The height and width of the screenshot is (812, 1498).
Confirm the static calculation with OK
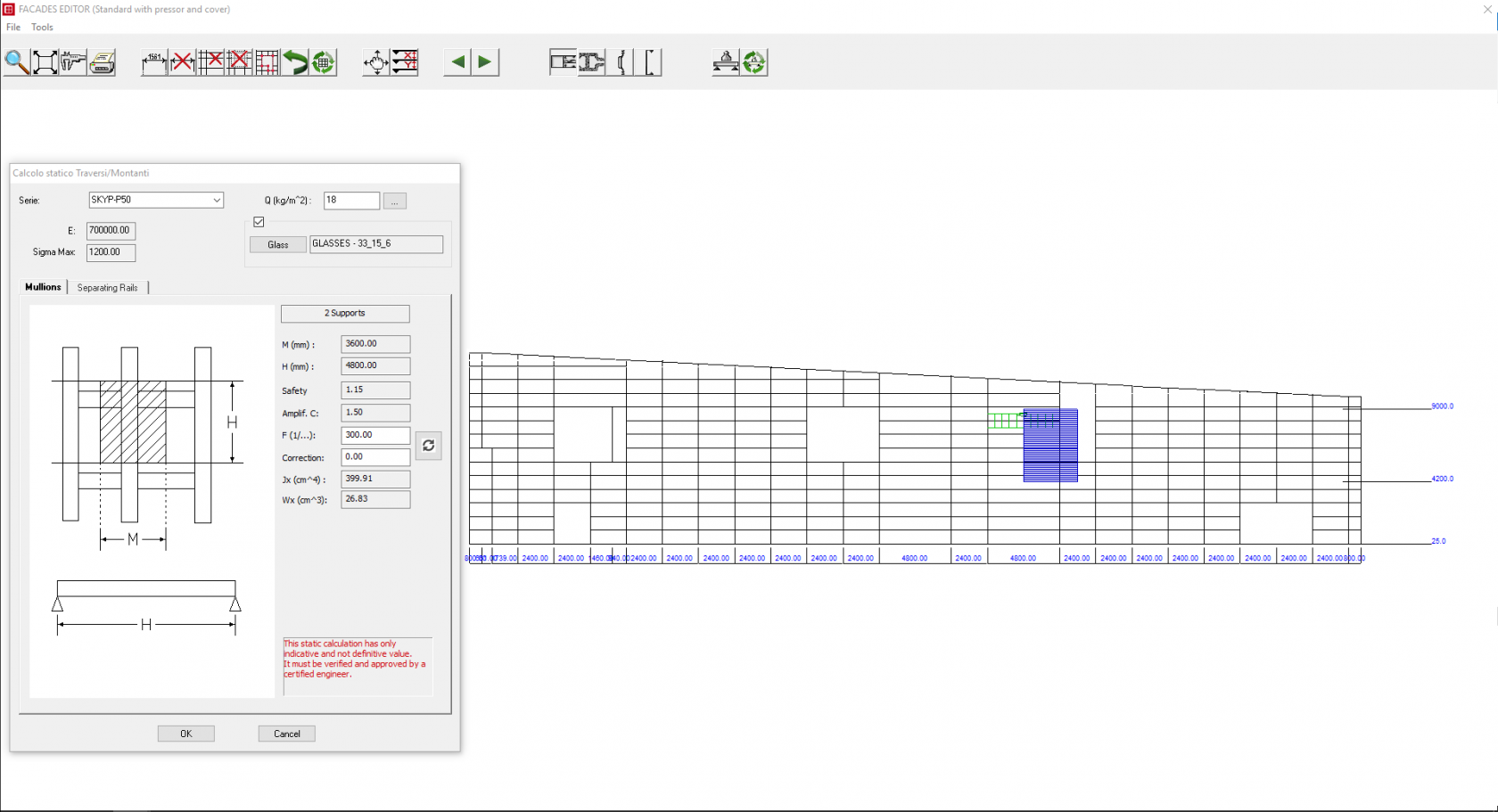(x=185, y=734)
